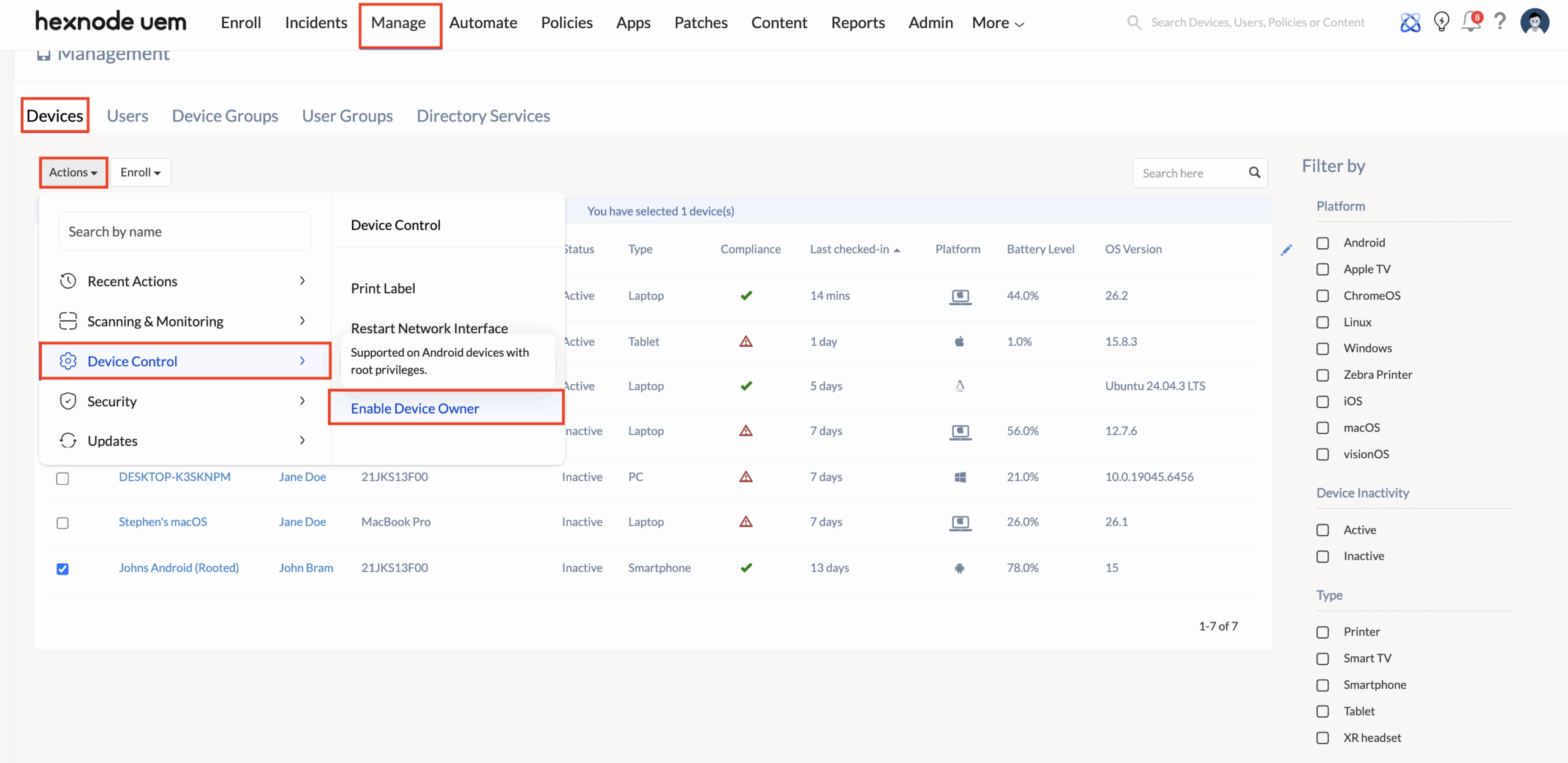
Task: Click the pencil edit columns icon
Action: [1286, 250]
